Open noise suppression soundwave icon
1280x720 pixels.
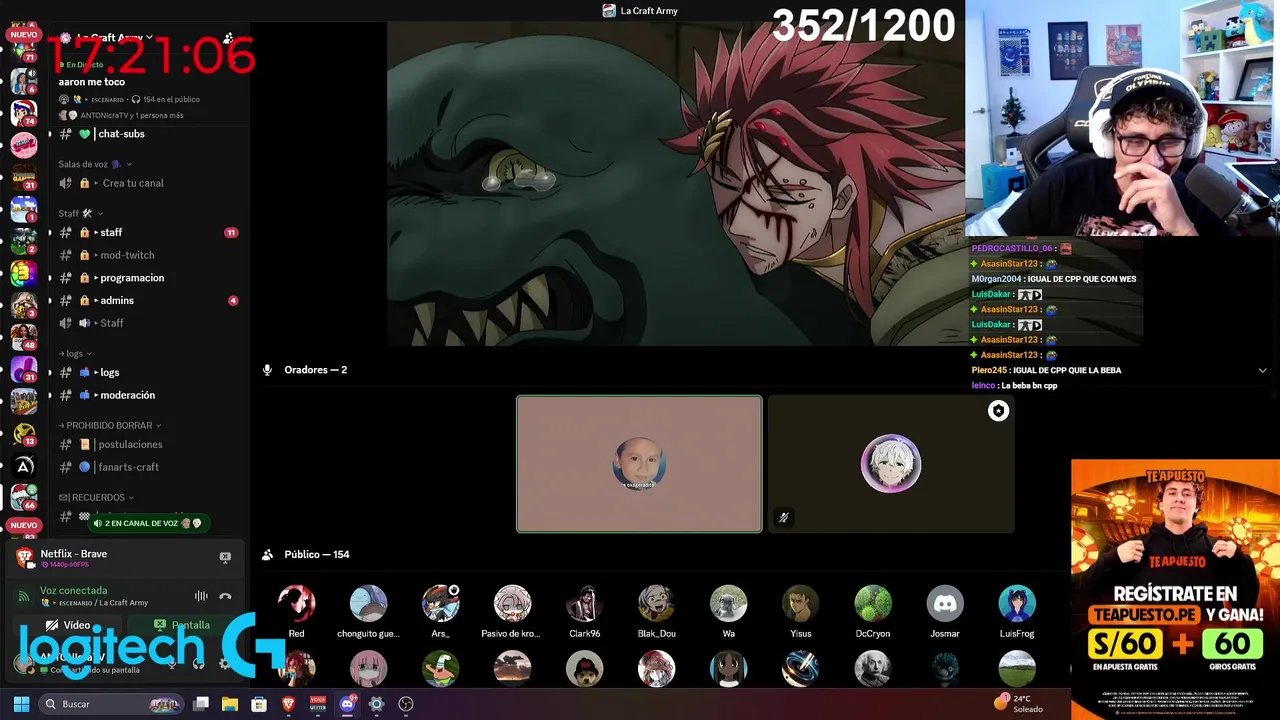pos(201,596)
